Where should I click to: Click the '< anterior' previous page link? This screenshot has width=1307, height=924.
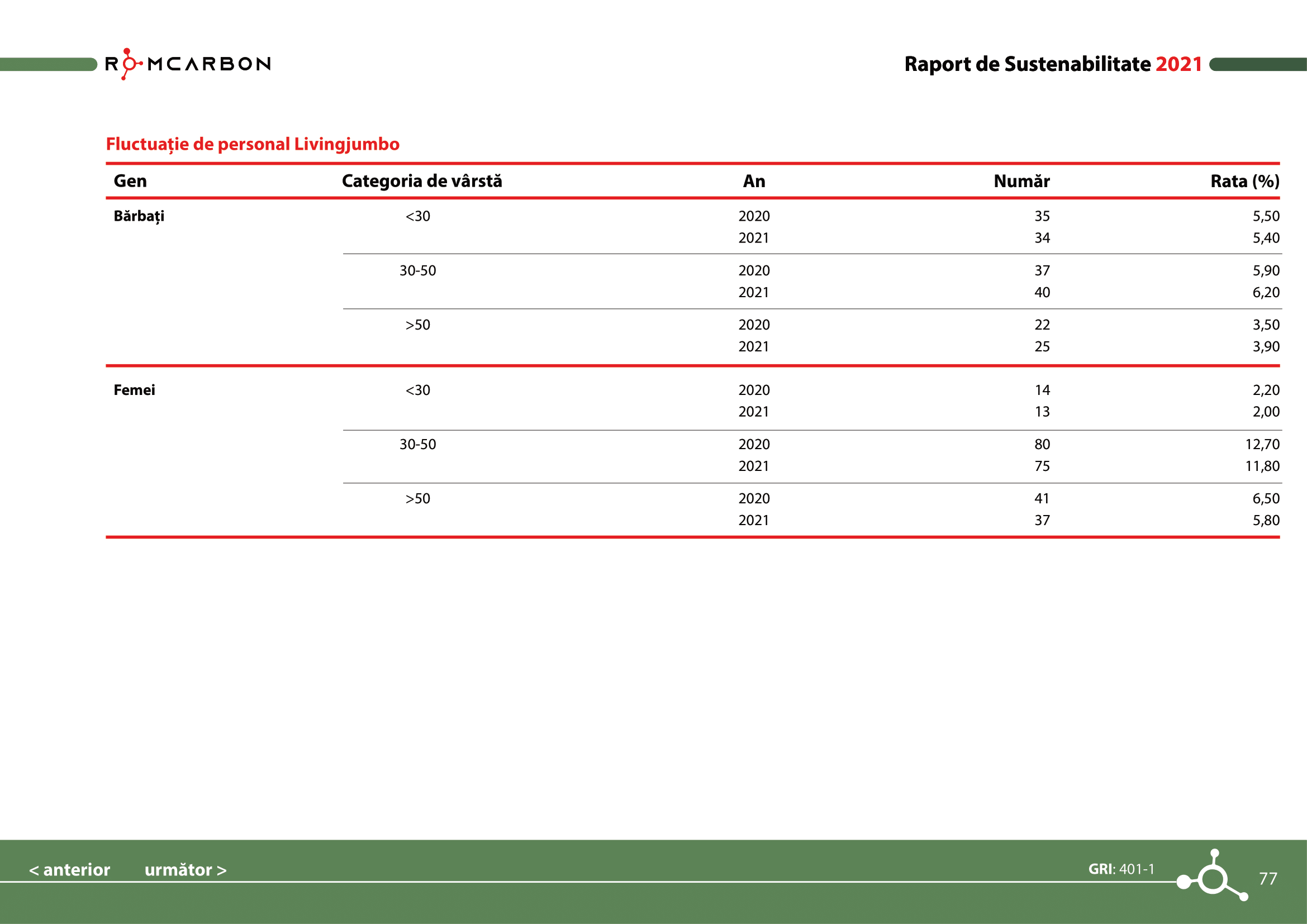click(x=69, y=869)
